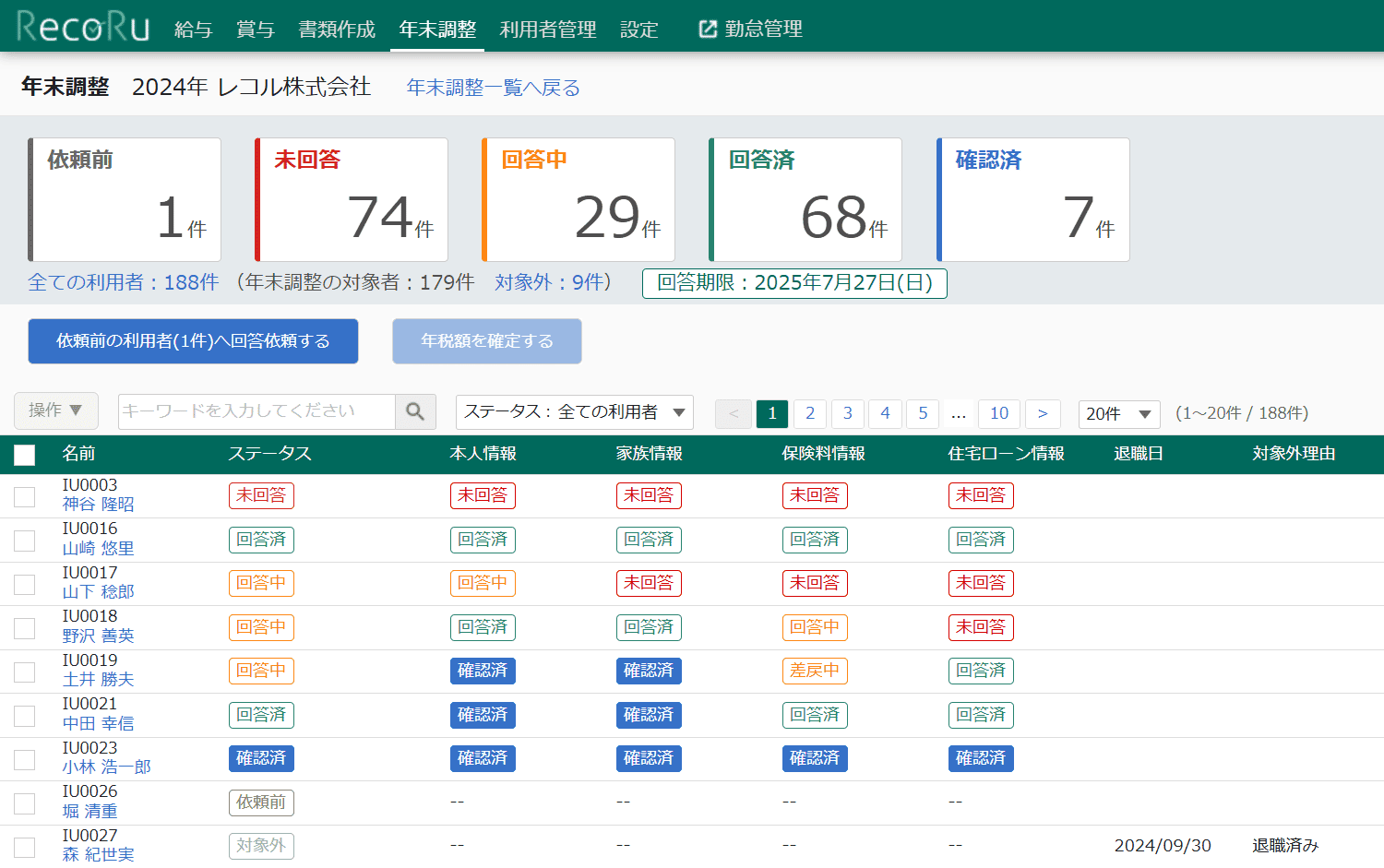Click 退職済み reason cell
Screen dimensions: 1384x868
tap(1285, 846)
